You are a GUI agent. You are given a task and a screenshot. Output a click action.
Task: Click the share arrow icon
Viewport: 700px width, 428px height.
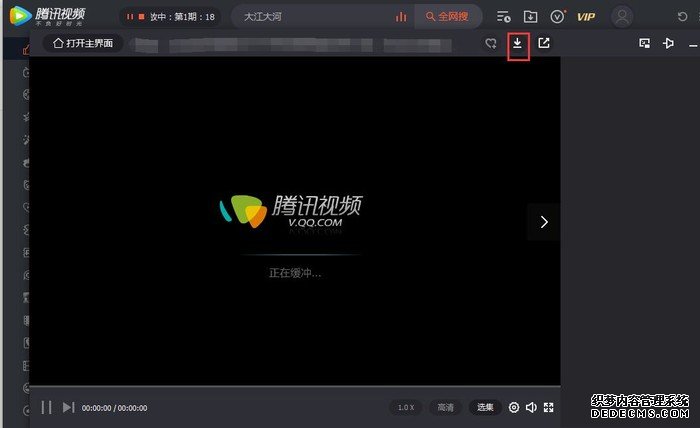tap(544, 43)
